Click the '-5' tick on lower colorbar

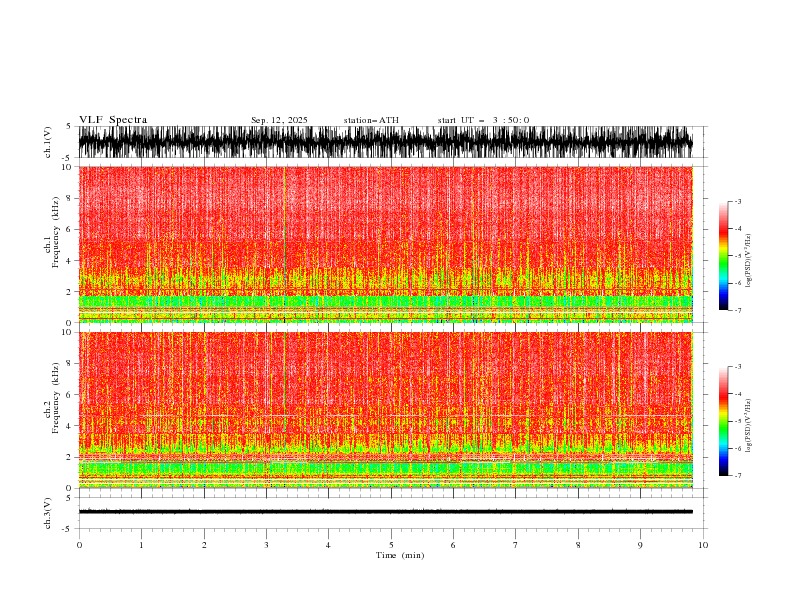[737, 421]
